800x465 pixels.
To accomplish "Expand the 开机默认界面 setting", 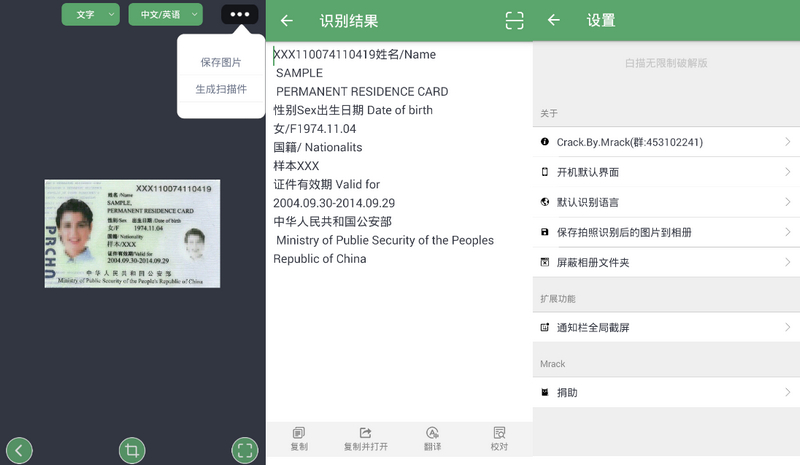I will [x=666, y=172].
